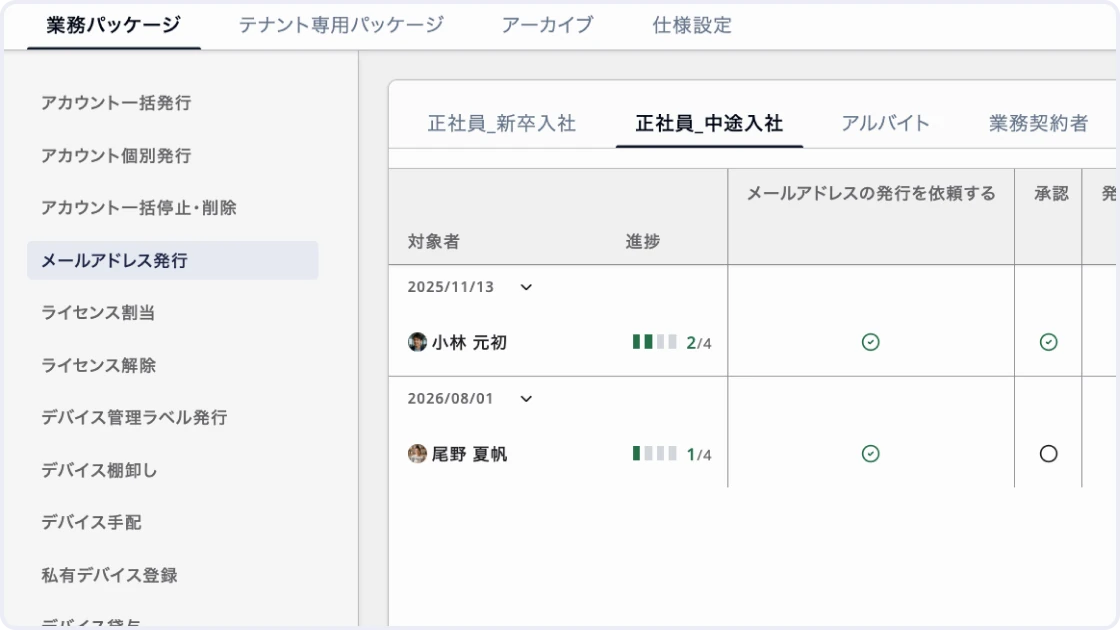The image size is (1120, 630).
Task: Open ライセンス解除 in sidebar
Action: pos(98,366)
